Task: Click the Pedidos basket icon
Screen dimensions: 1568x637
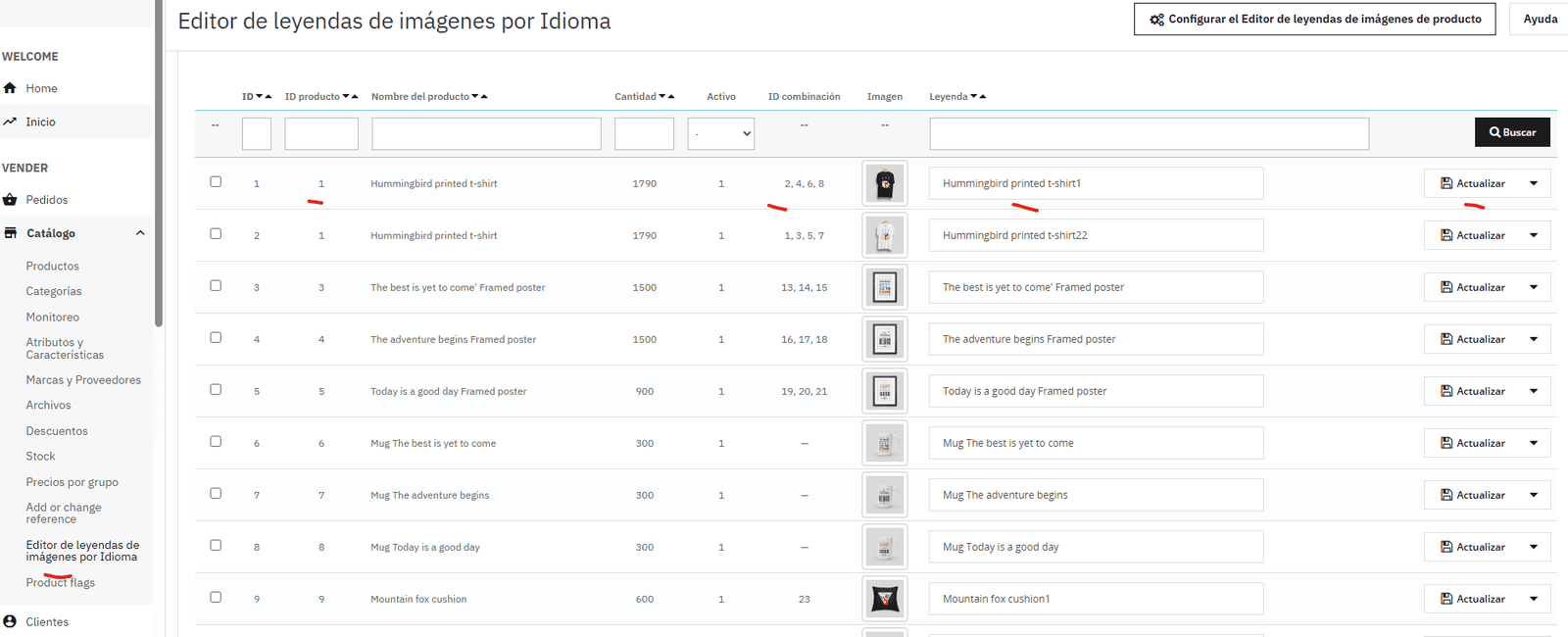Action: pos(10,200)
